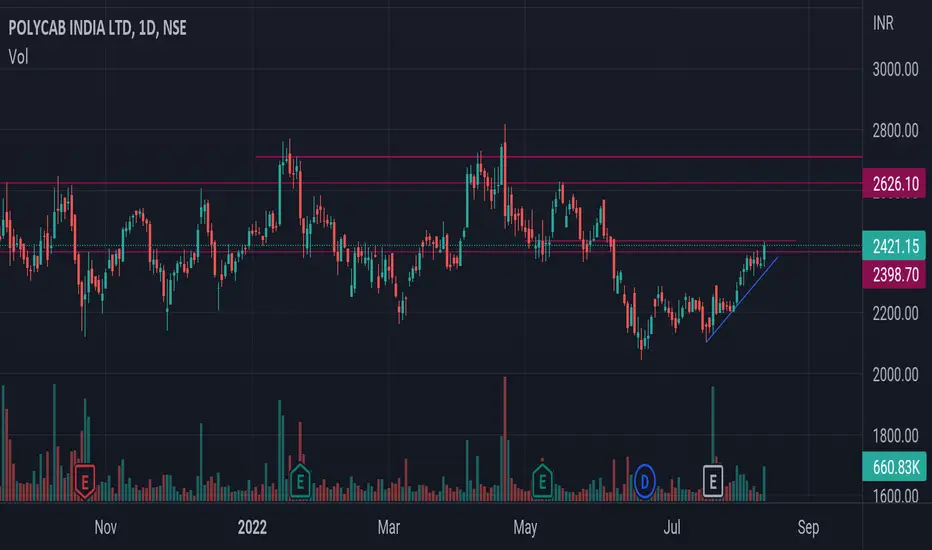Click the 2800.00 price axis value
The height and width of the screenshot is (550, 932).
895,131
